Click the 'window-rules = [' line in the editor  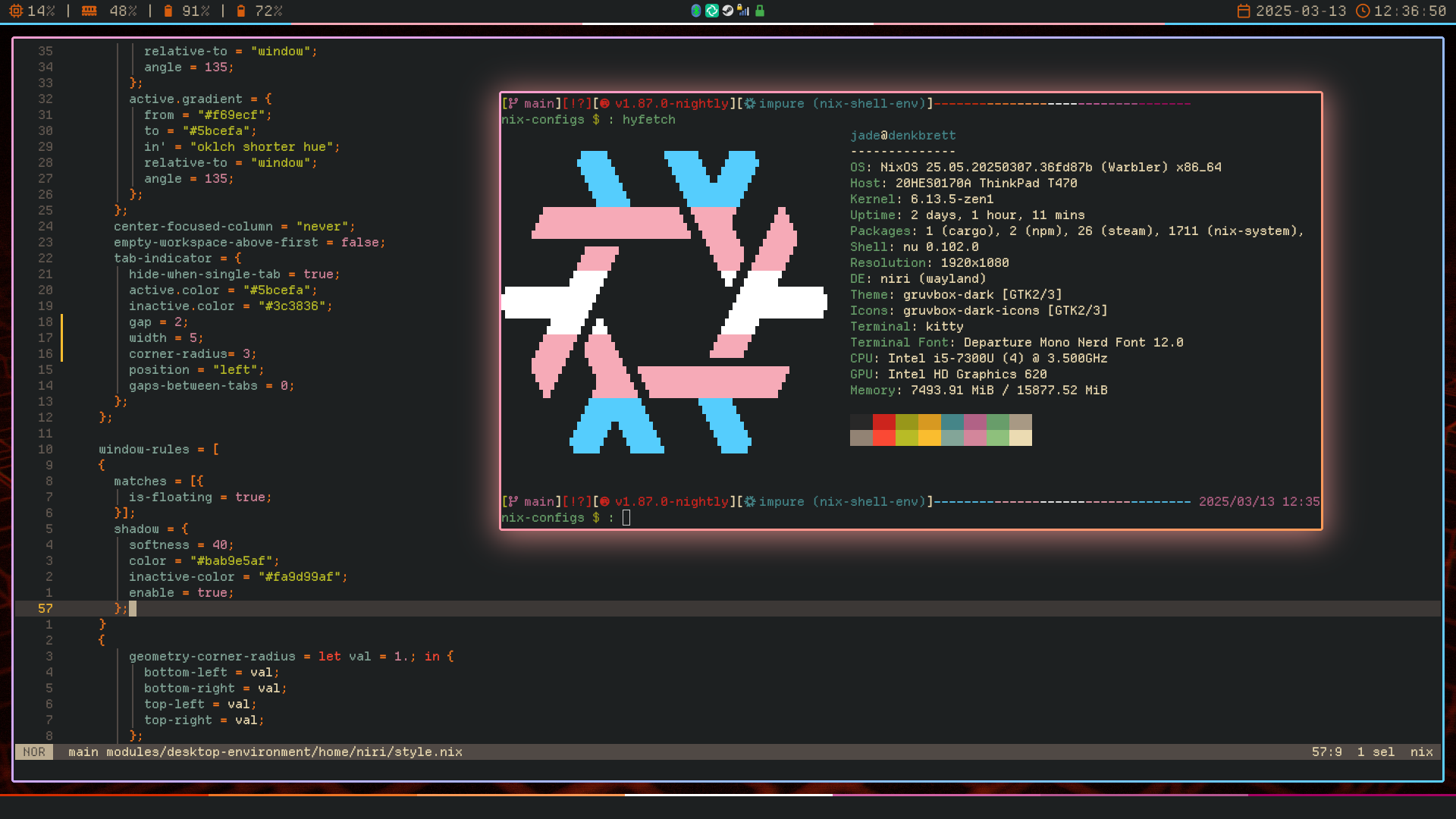point(159,449)
